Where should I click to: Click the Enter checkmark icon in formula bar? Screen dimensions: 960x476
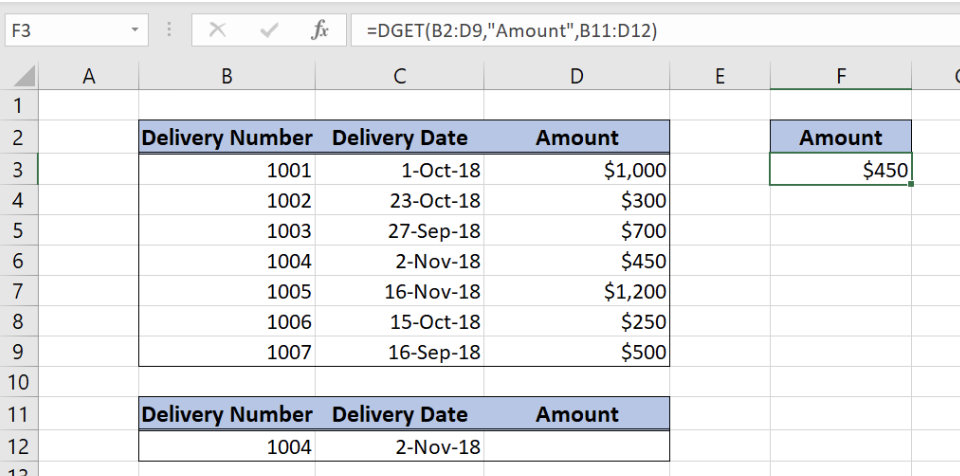(x=268, y=31)
